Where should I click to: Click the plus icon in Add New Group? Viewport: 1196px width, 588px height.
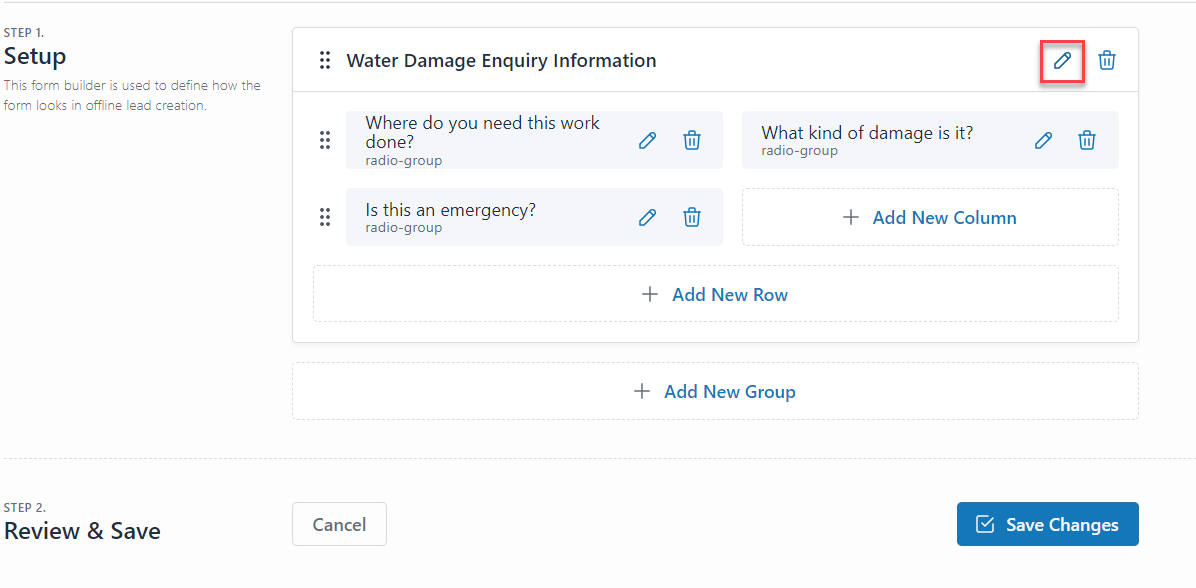click(641, 391)
